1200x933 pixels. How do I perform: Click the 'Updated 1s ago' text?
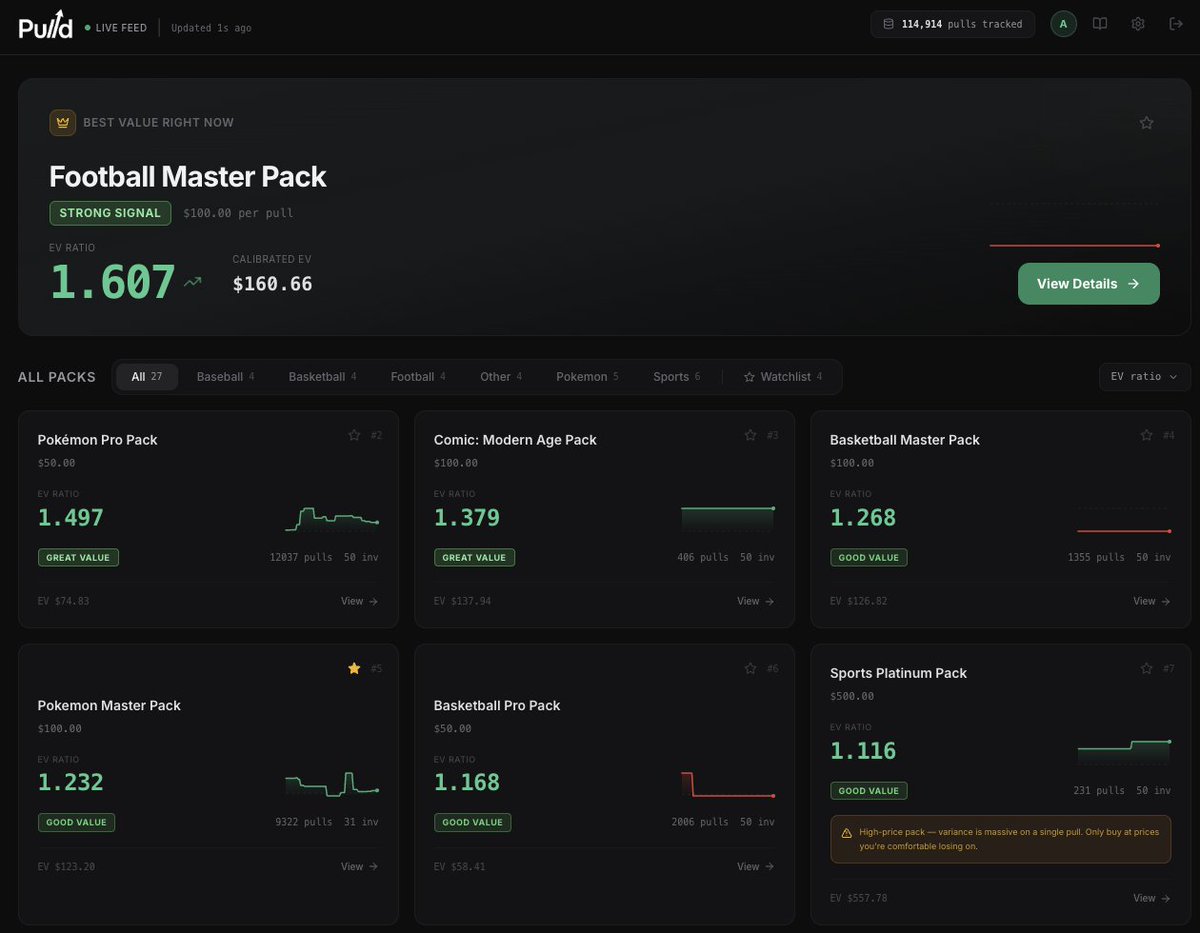(x=211, y=28)
